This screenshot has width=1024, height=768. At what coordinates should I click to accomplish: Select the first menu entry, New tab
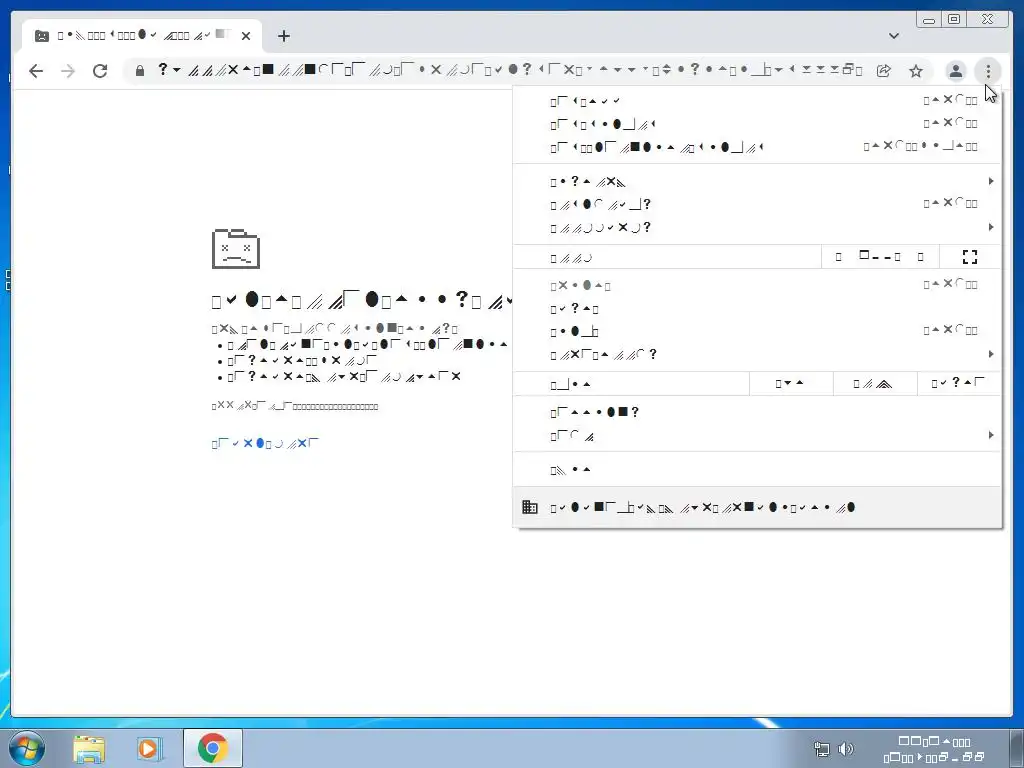click(x=757, y=101)
